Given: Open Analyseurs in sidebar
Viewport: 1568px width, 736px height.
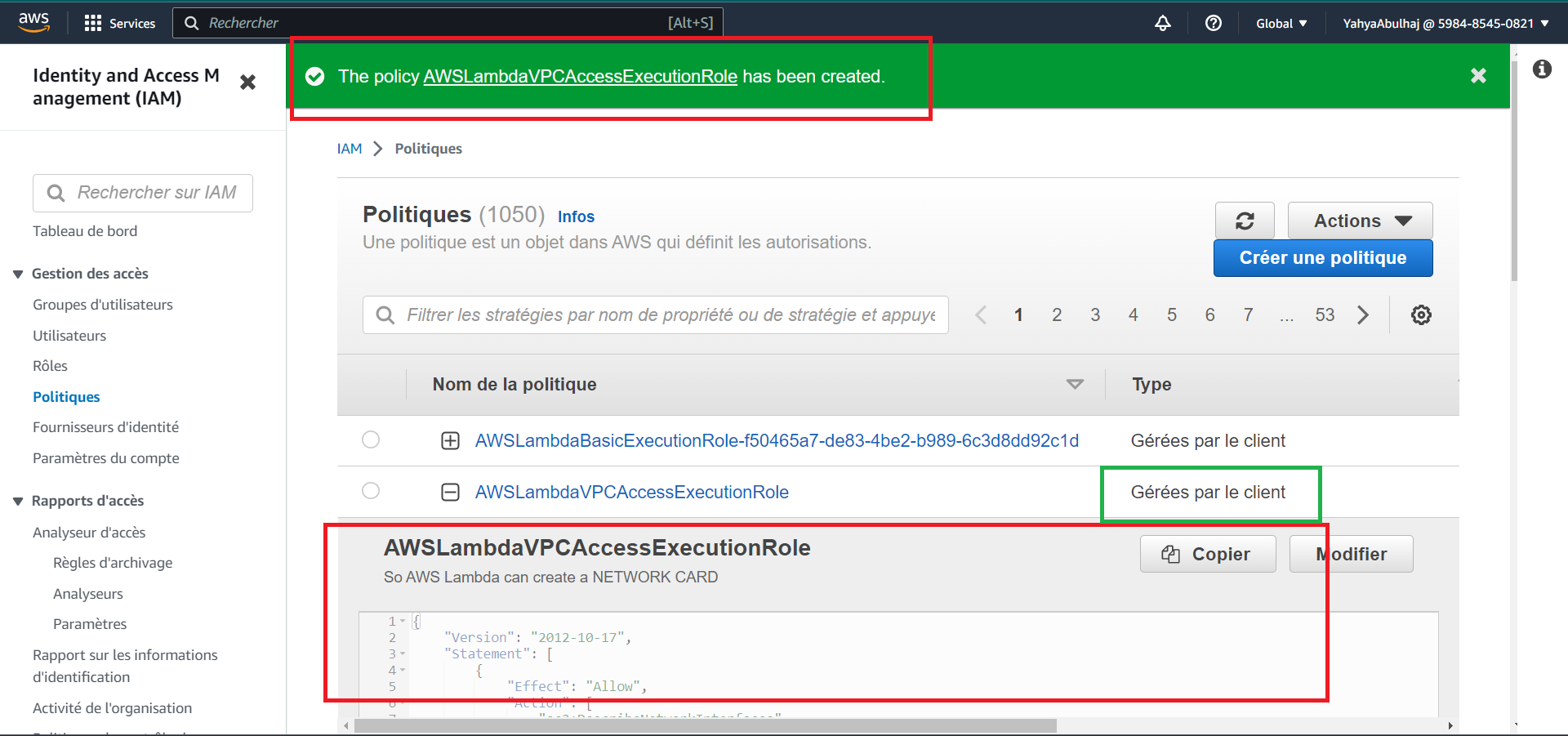Looking at the screenshot, I should point(88,594).
